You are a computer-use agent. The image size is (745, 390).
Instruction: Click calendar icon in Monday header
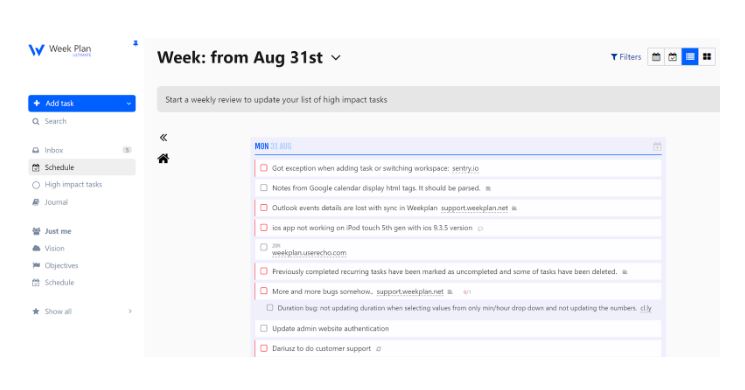click(x=657, y=146)
